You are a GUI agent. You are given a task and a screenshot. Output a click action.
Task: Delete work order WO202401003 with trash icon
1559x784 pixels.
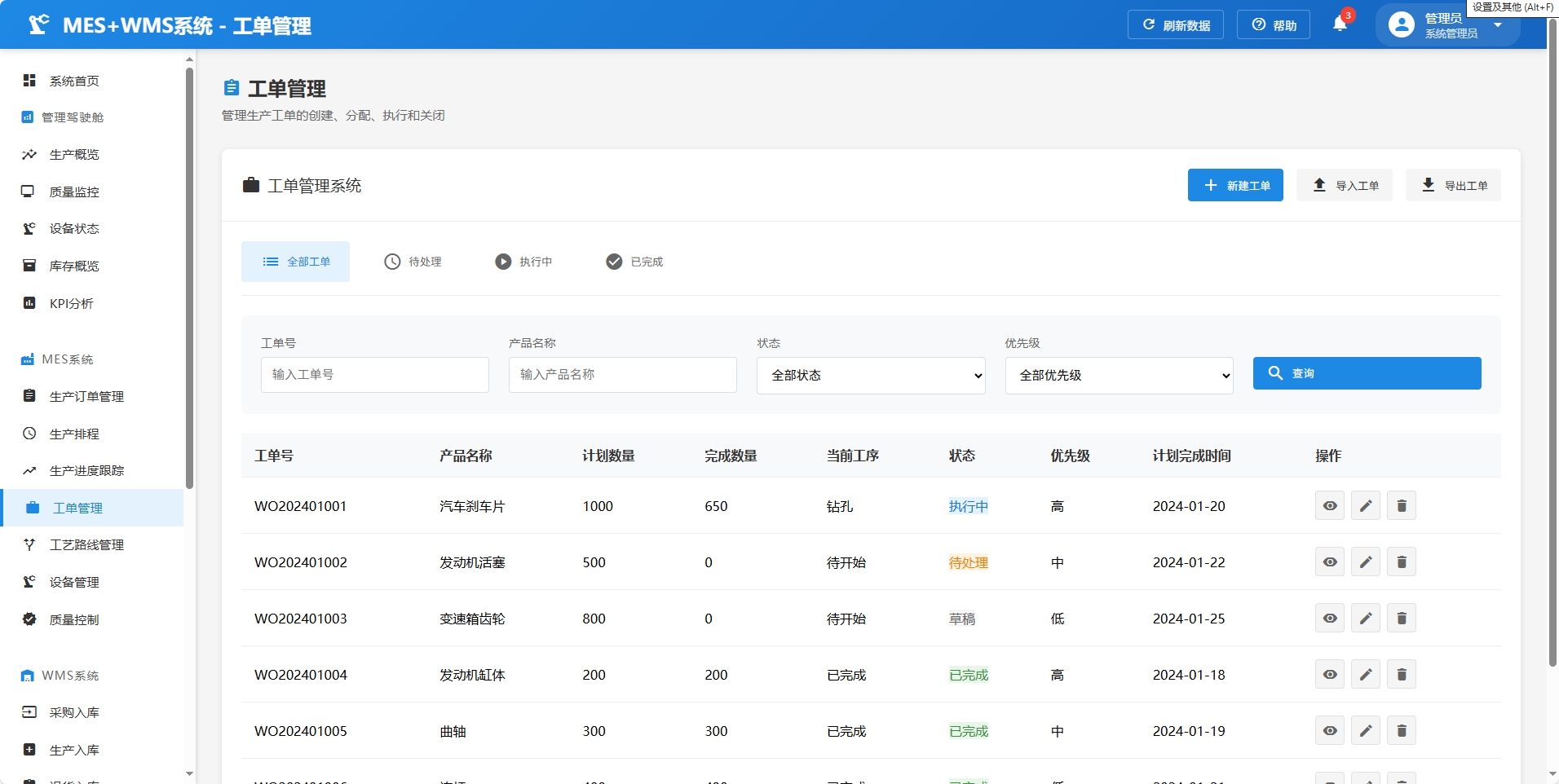point(1402,618)
